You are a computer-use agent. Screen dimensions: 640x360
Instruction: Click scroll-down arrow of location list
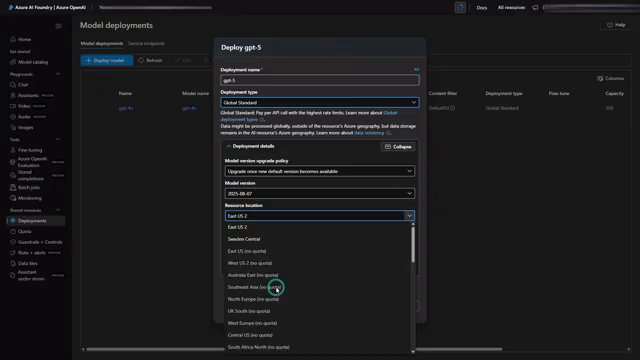click(413, 351)
